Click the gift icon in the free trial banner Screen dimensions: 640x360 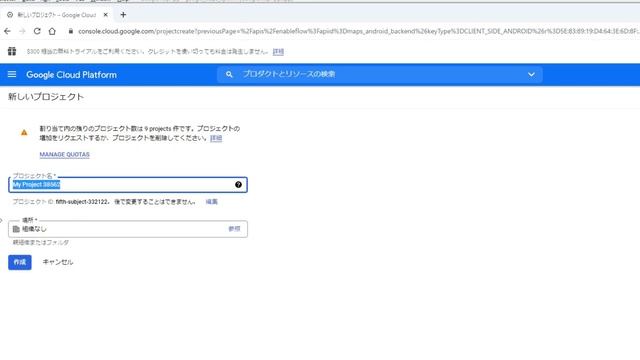point(12,51)
